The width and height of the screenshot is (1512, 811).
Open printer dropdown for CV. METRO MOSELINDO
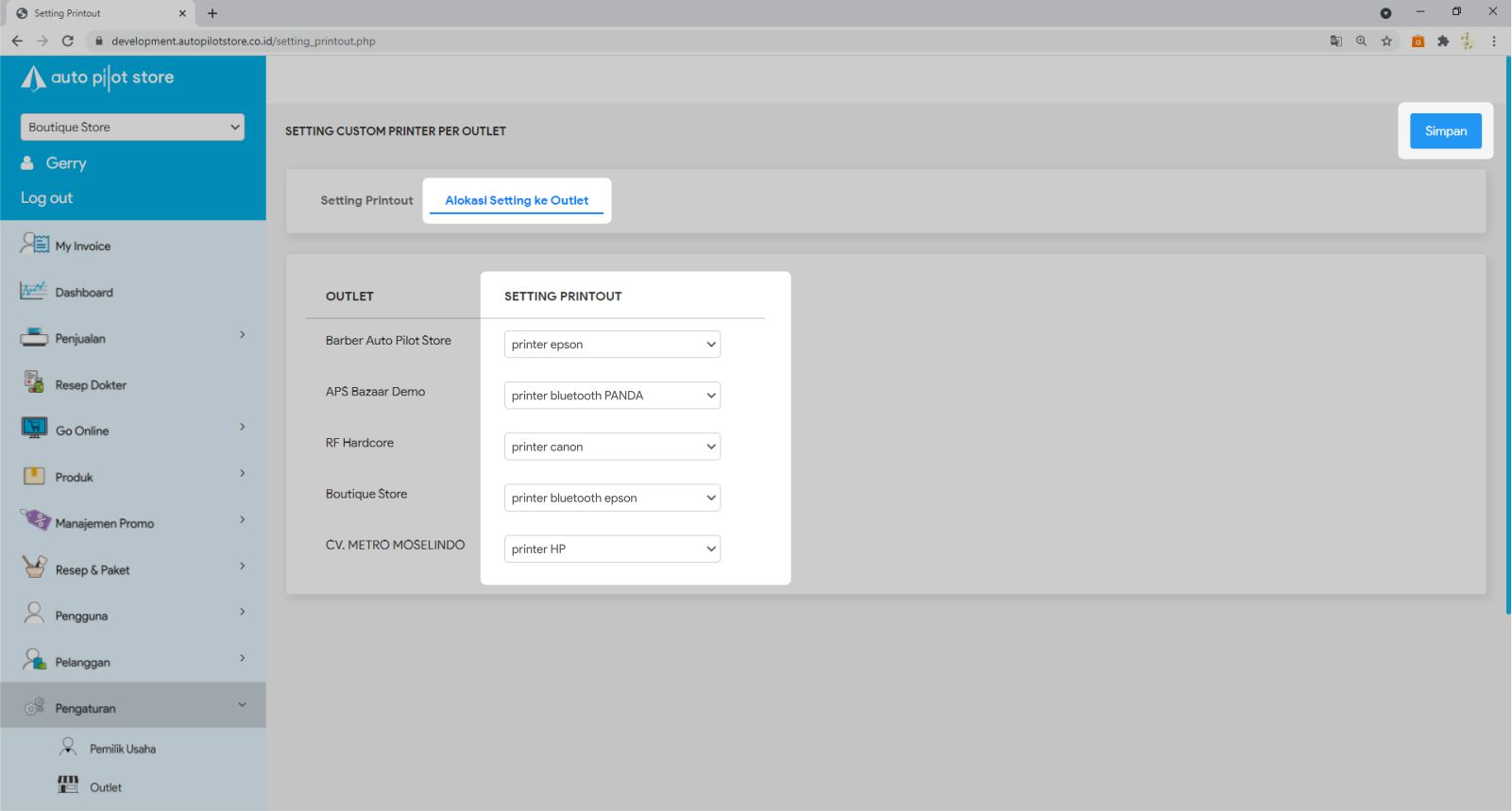(612, 549)
